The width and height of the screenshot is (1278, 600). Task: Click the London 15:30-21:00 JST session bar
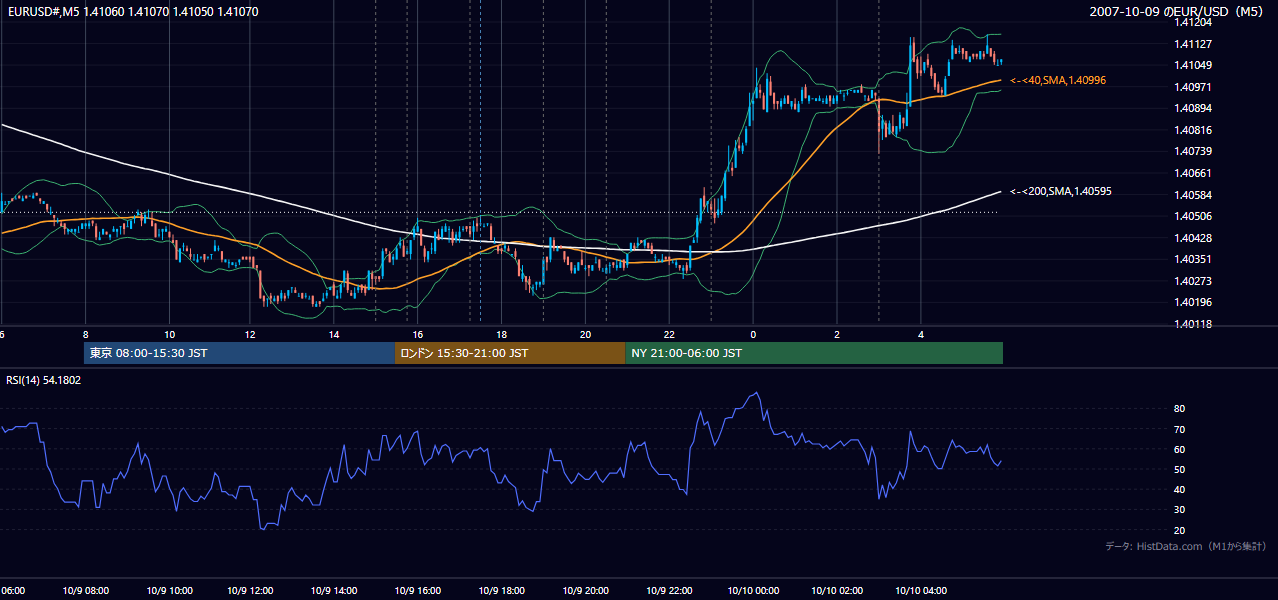click(x=510, y=353)
